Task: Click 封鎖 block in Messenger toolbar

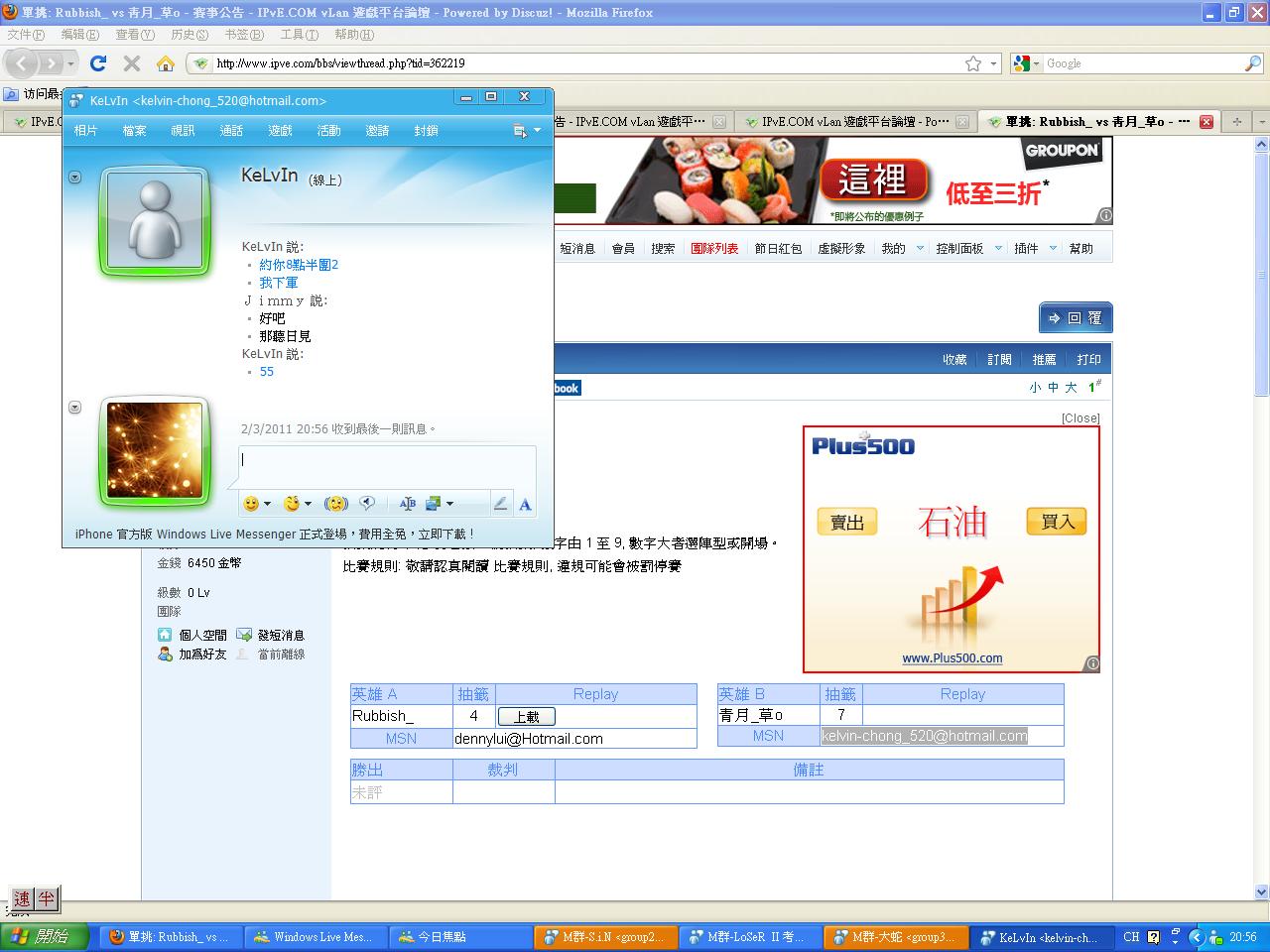Action: click(426, 131)
